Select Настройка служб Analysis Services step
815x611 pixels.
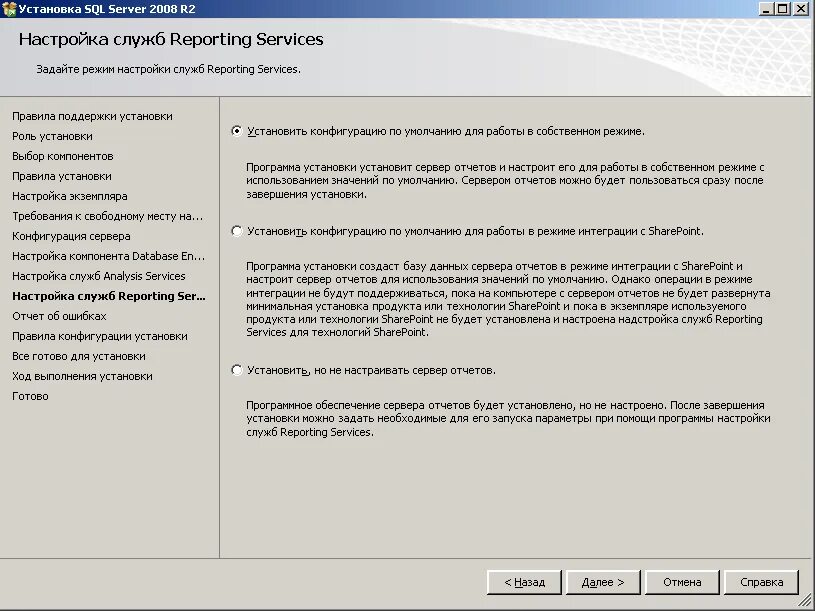[99, 276]
